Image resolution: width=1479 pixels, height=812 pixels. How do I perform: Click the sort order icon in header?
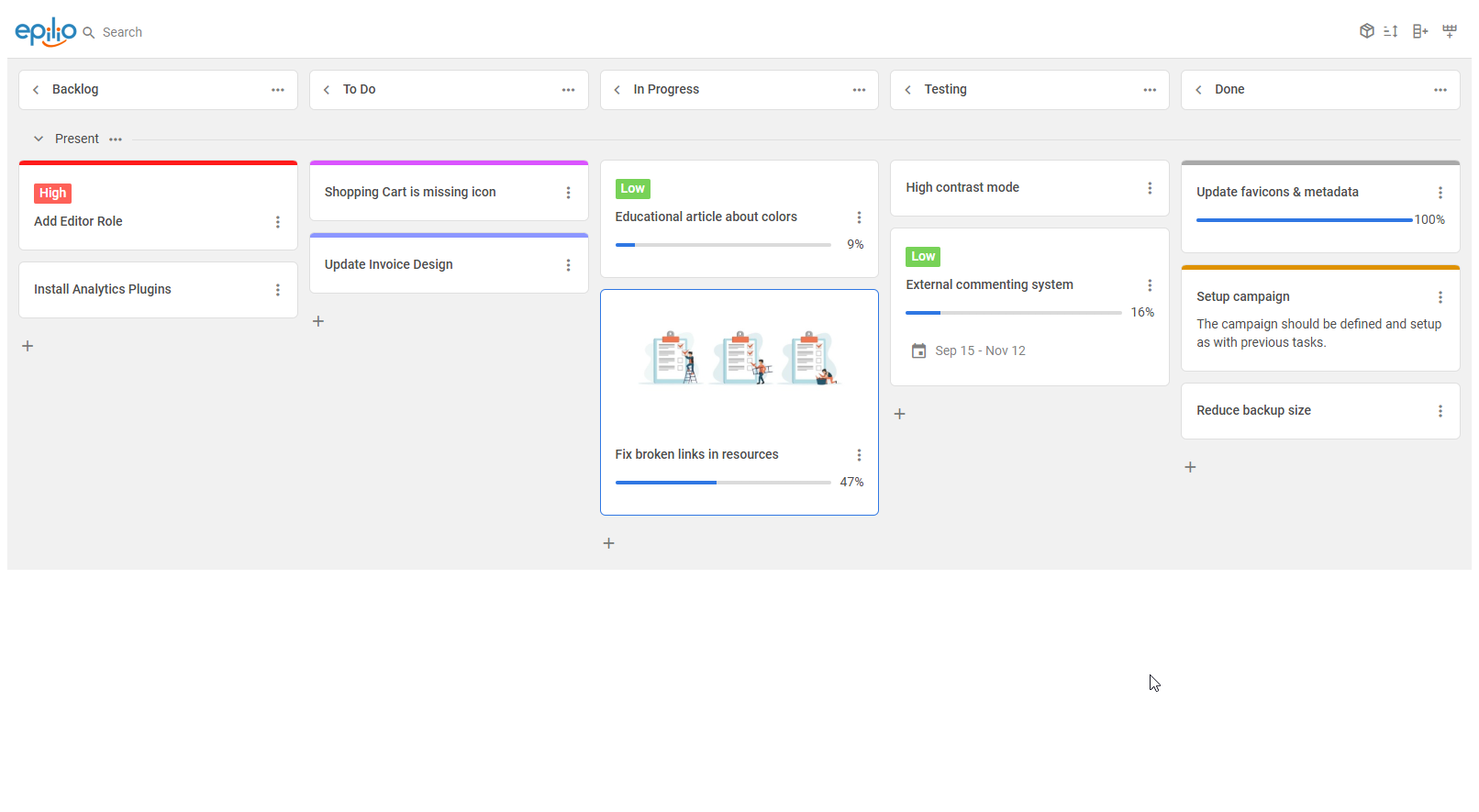tap(1391, 31)
